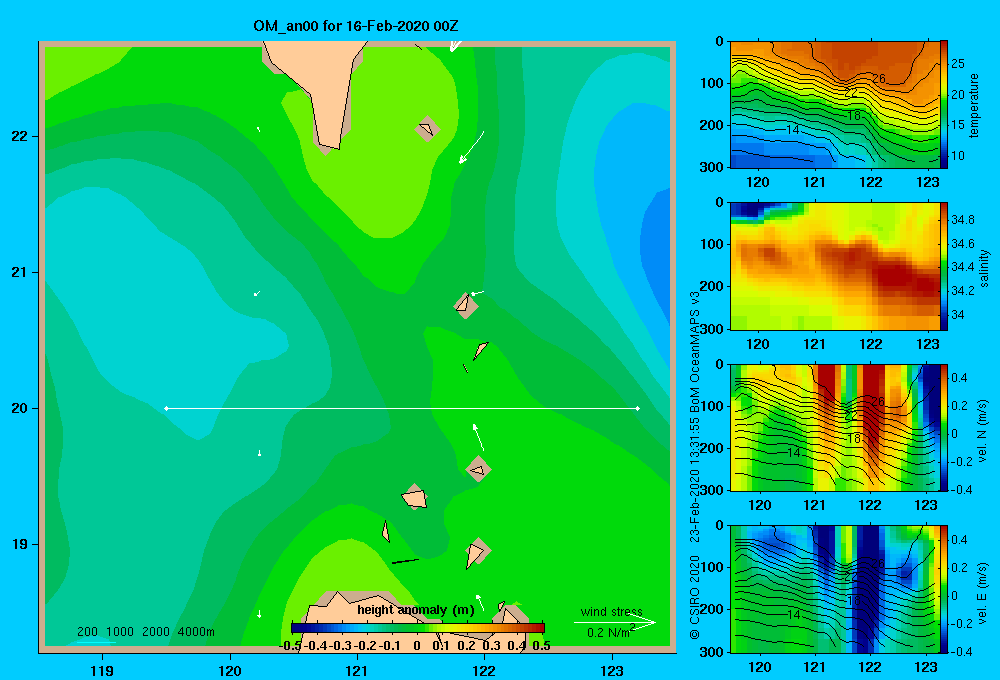The width and height of the screenshot is (1000, 680).
Task: Select the vel. E colorbar
Action: 944,589
